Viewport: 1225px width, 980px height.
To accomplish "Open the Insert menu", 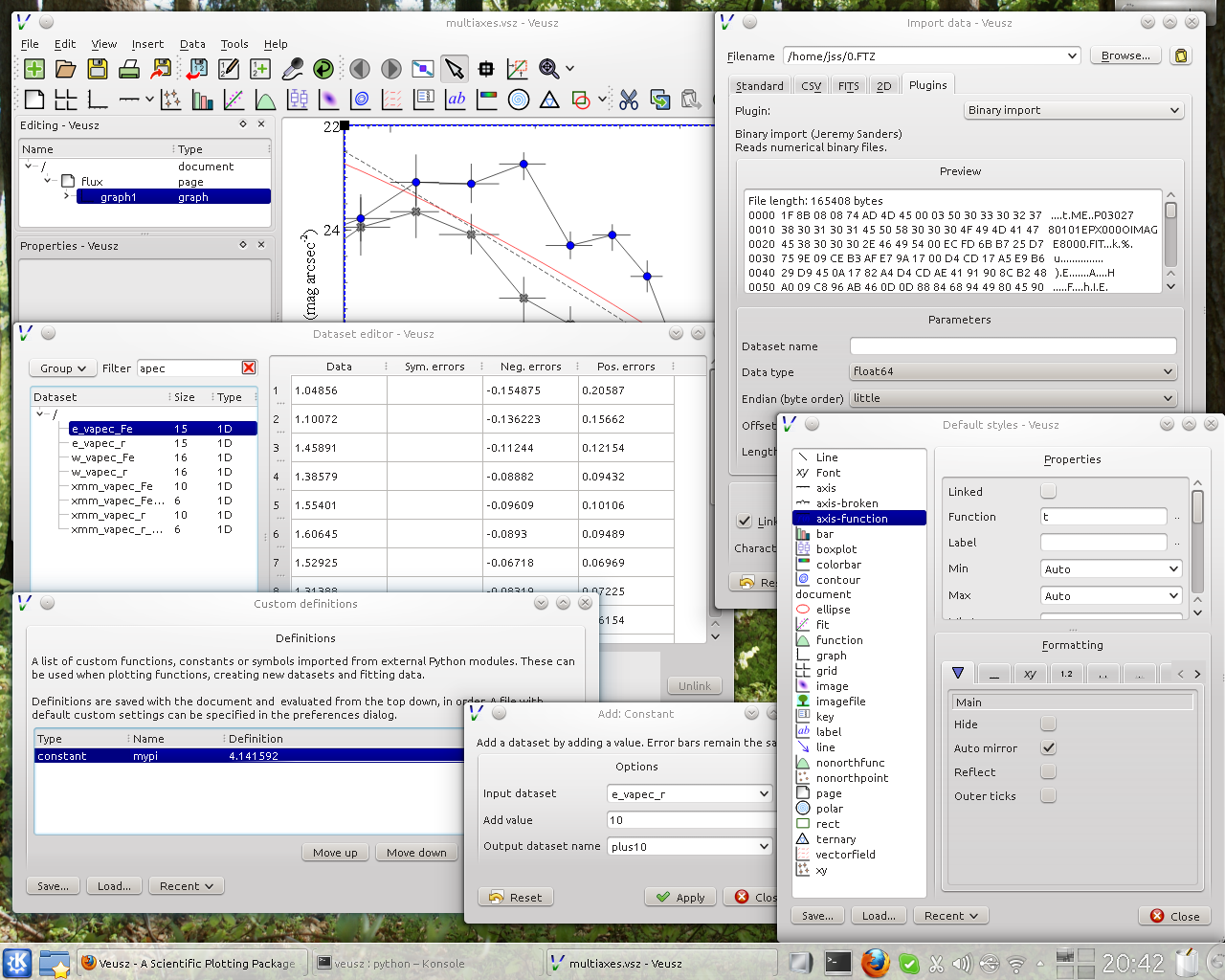I will (147, 44).
